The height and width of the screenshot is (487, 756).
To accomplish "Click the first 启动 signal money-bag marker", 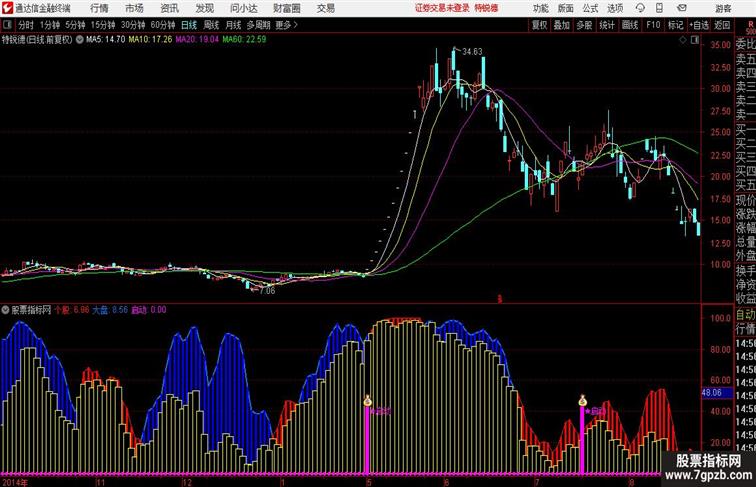I will coord(367,401).
